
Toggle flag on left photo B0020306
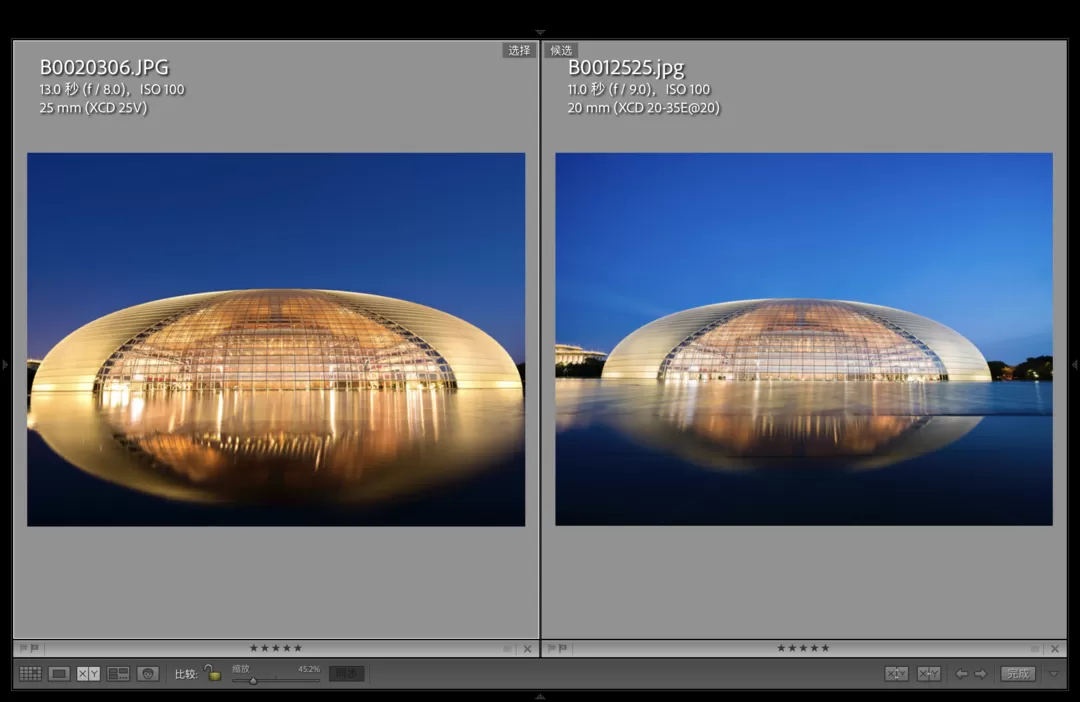tap(22, 648)
